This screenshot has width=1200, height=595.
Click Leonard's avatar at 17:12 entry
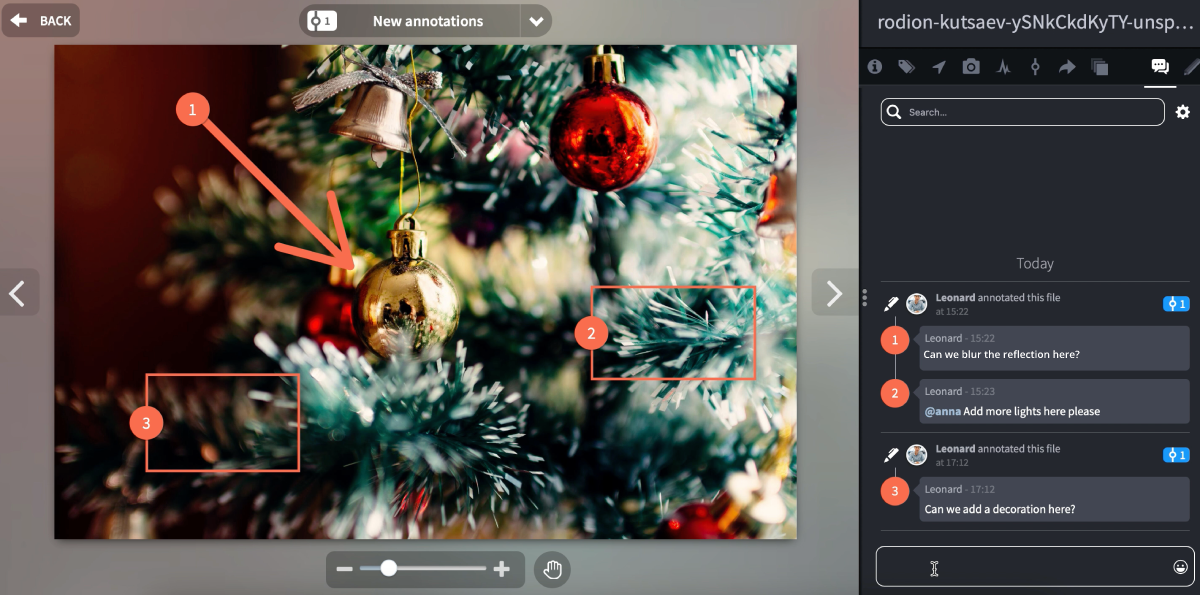917,455
